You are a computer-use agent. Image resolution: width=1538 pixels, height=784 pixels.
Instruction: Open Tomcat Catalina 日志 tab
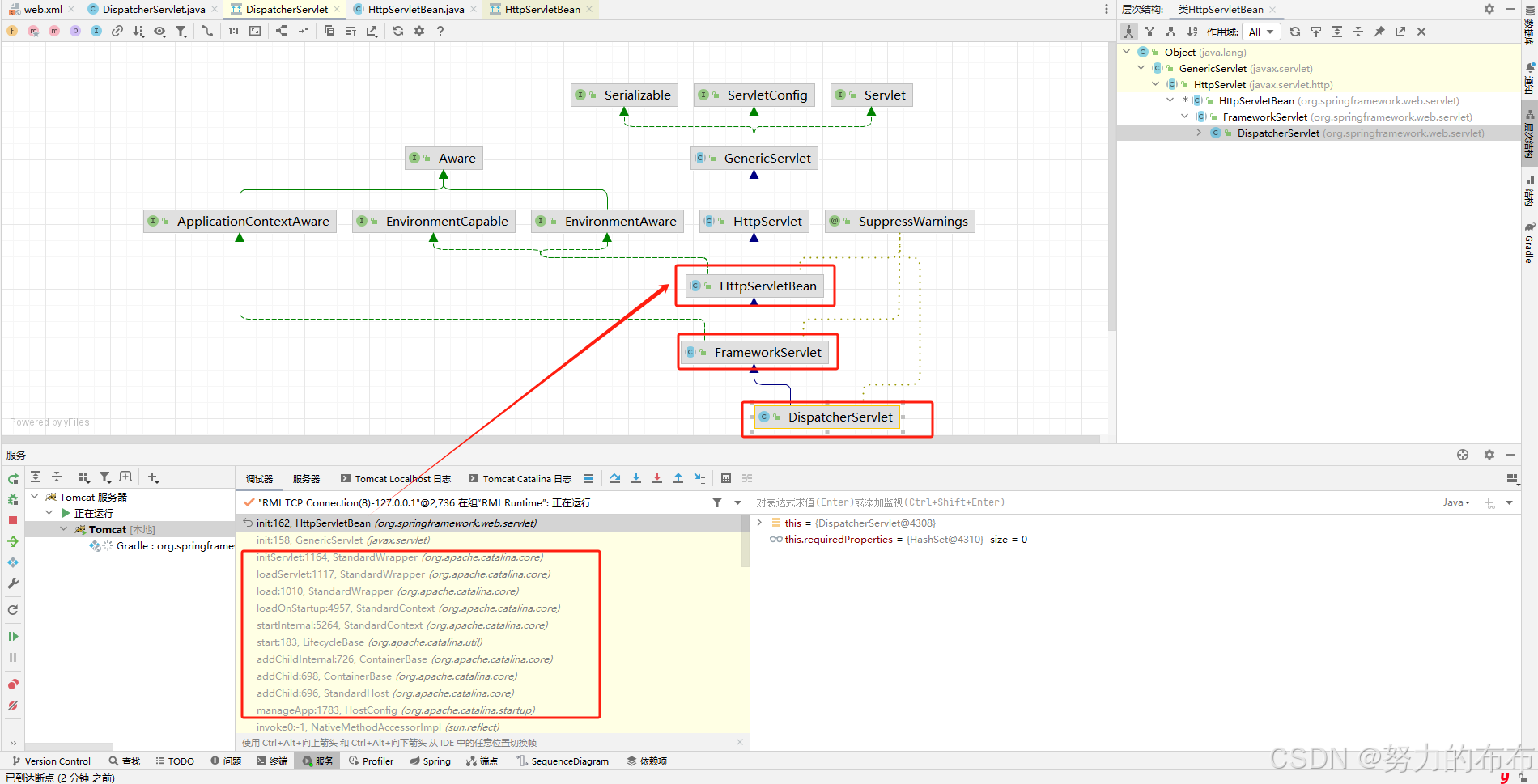click(520, 479)
